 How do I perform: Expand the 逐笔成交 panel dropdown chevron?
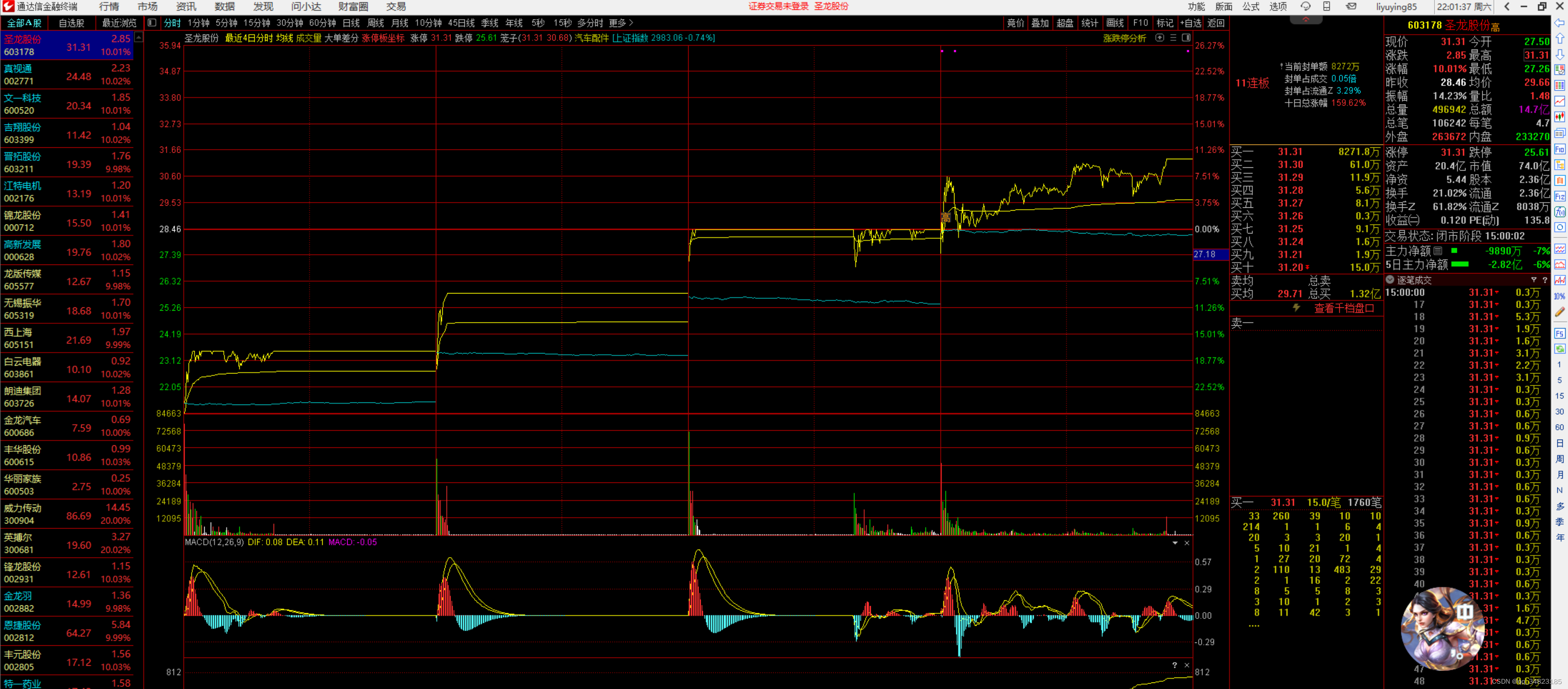(1390, 280)
